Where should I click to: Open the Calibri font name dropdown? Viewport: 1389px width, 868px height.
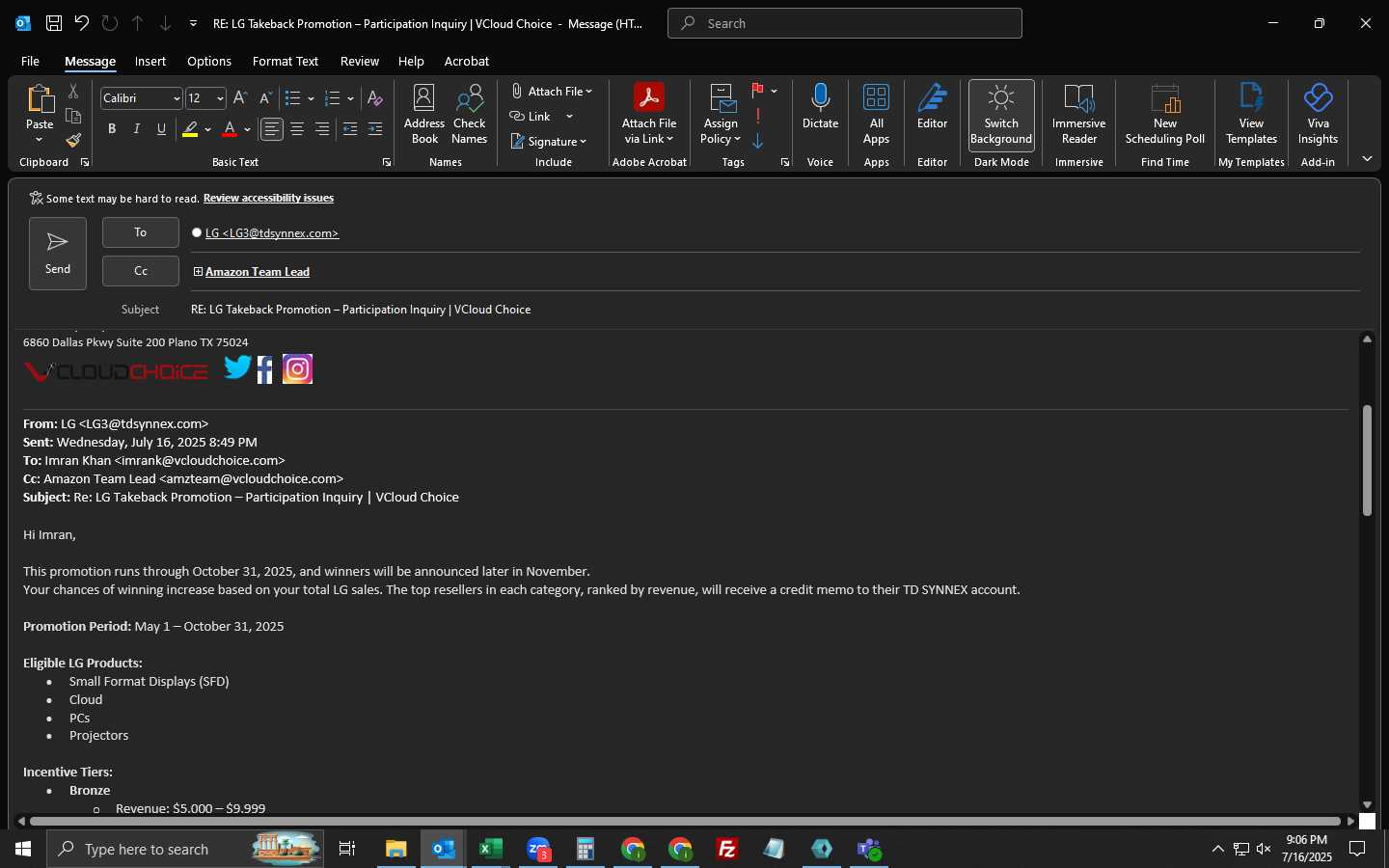coord(177,98)
